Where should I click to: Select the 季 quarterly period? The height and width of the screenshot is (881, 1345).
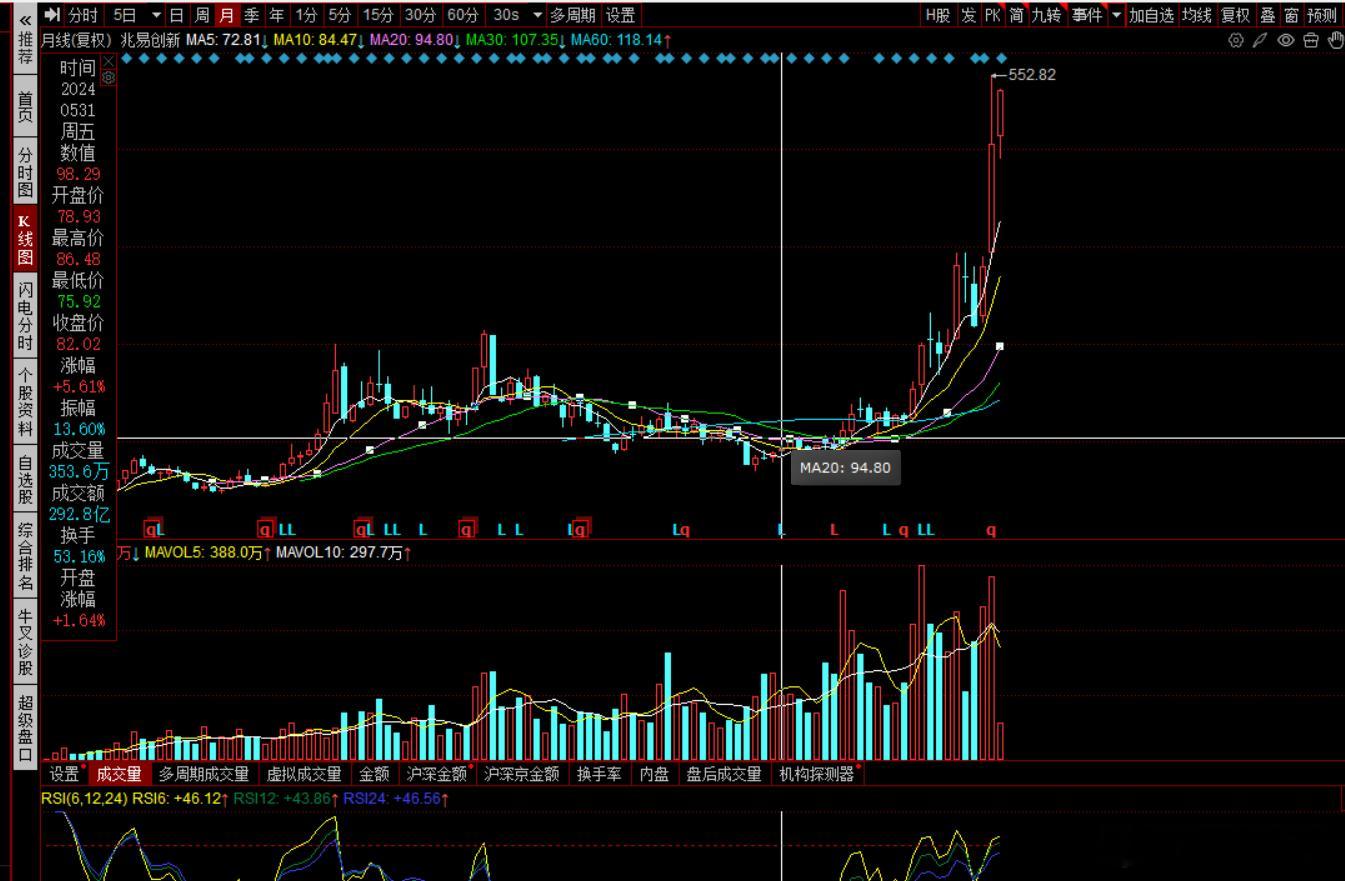(x=251, y=15)
